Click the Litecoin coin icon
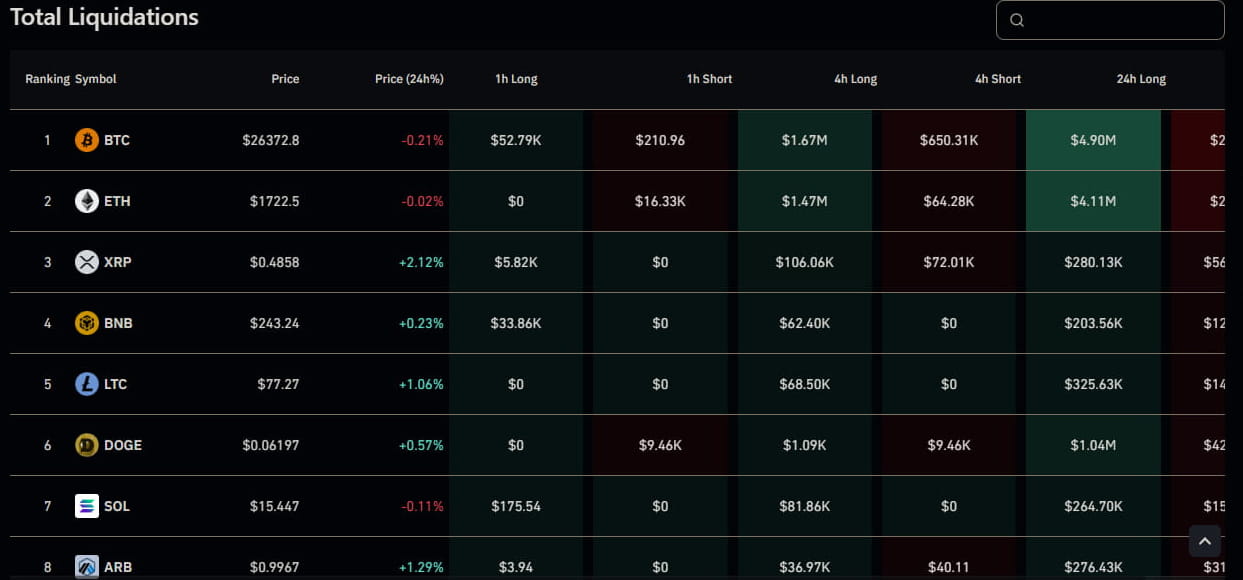This screenshot has height=580, width=1243. [x=87, y=384]
